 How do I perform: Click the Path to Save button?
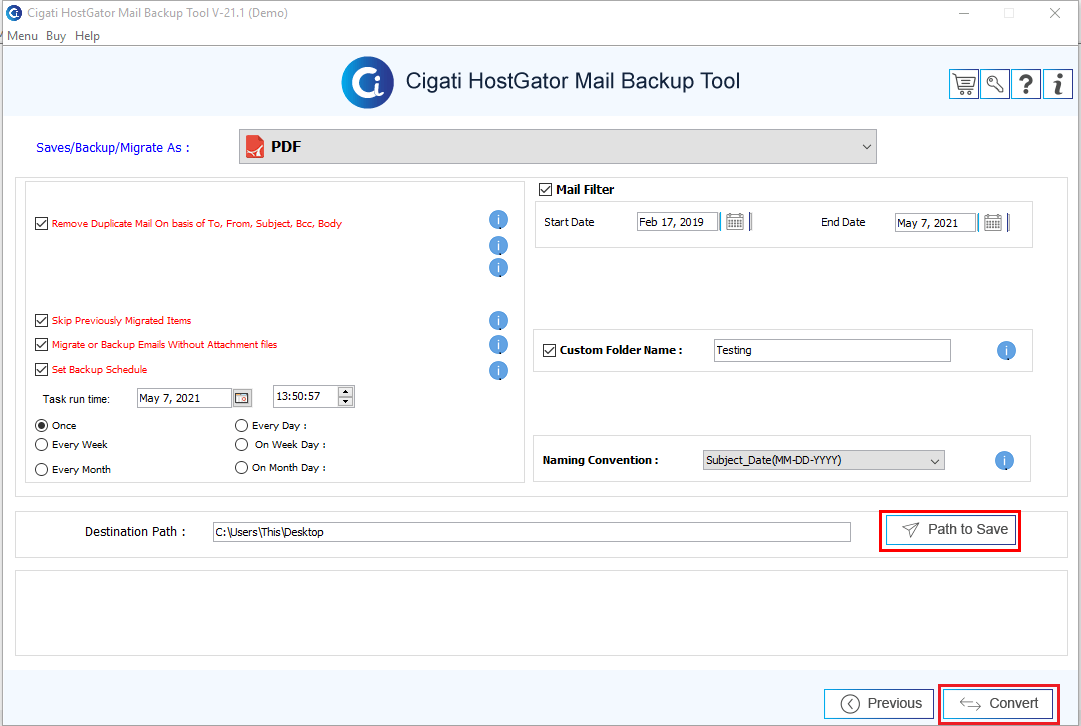coord(951,530)
